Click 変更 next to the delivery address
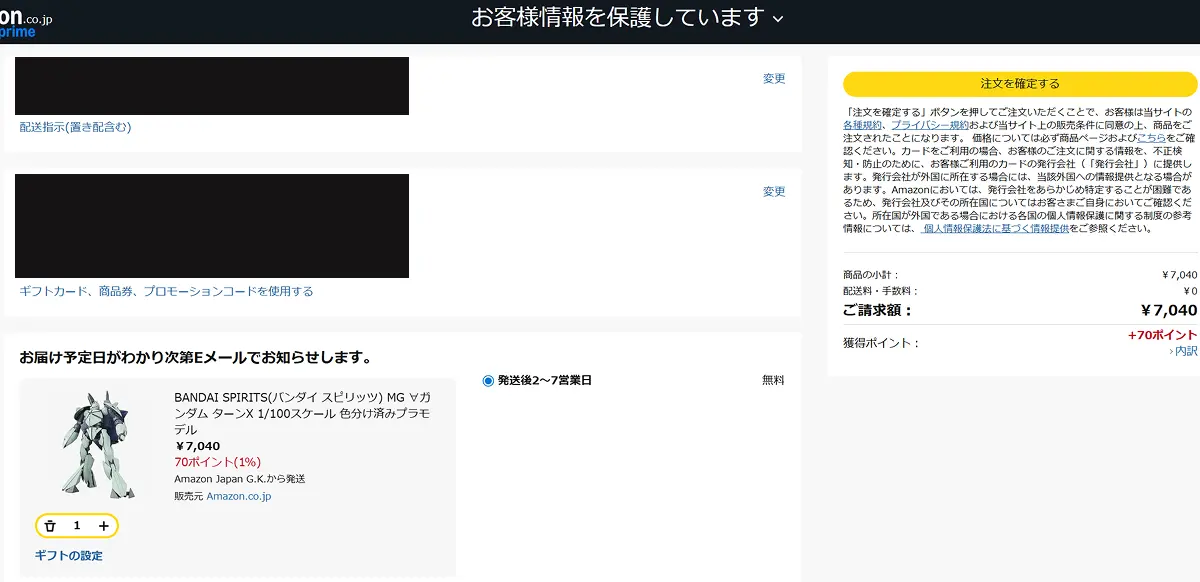This screenshot has height=582, width=1200. coord(774,79)
